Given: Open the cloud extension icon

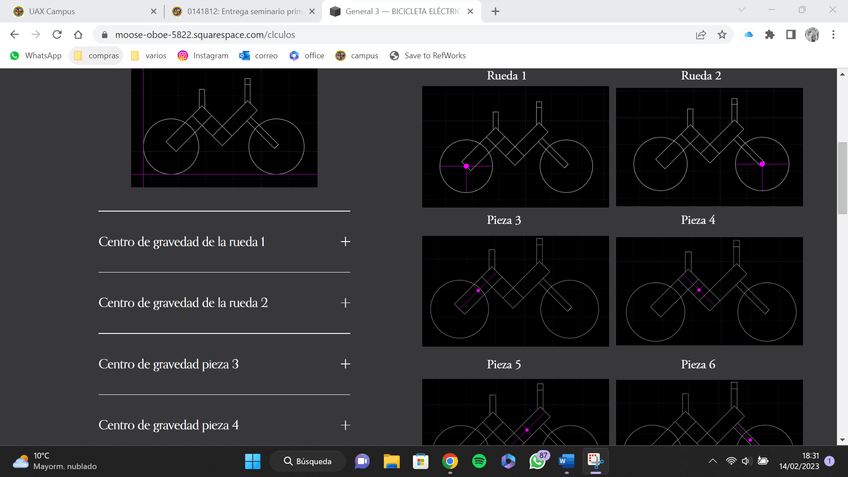Looking at the screenshot, I should point(748,35).
